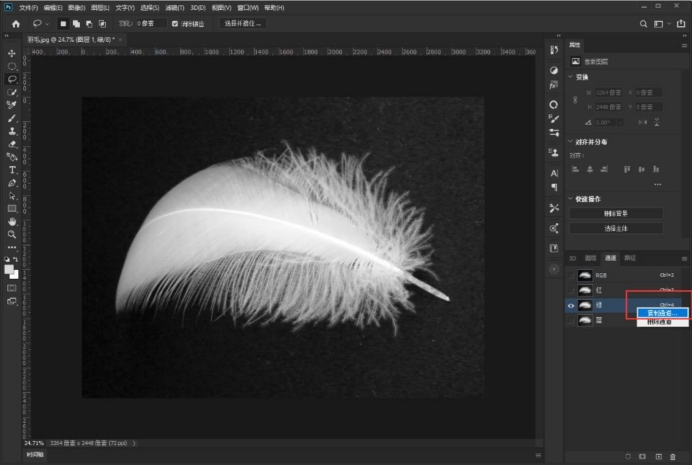
Task: Open the Clone Source panel icon
Action: (554, 153)
